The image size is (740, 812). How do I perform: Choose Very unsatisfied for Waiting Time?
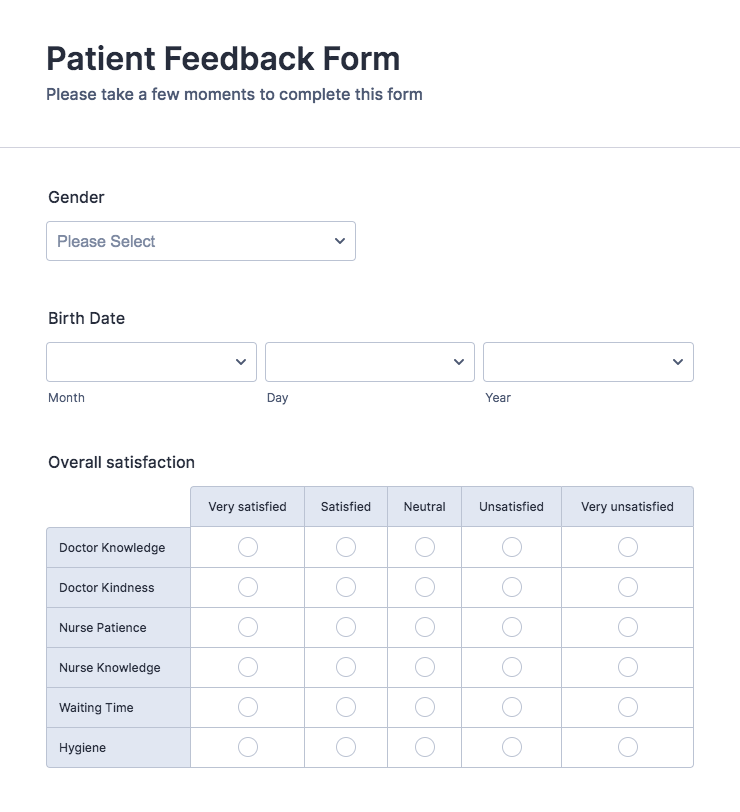point(627,707)
